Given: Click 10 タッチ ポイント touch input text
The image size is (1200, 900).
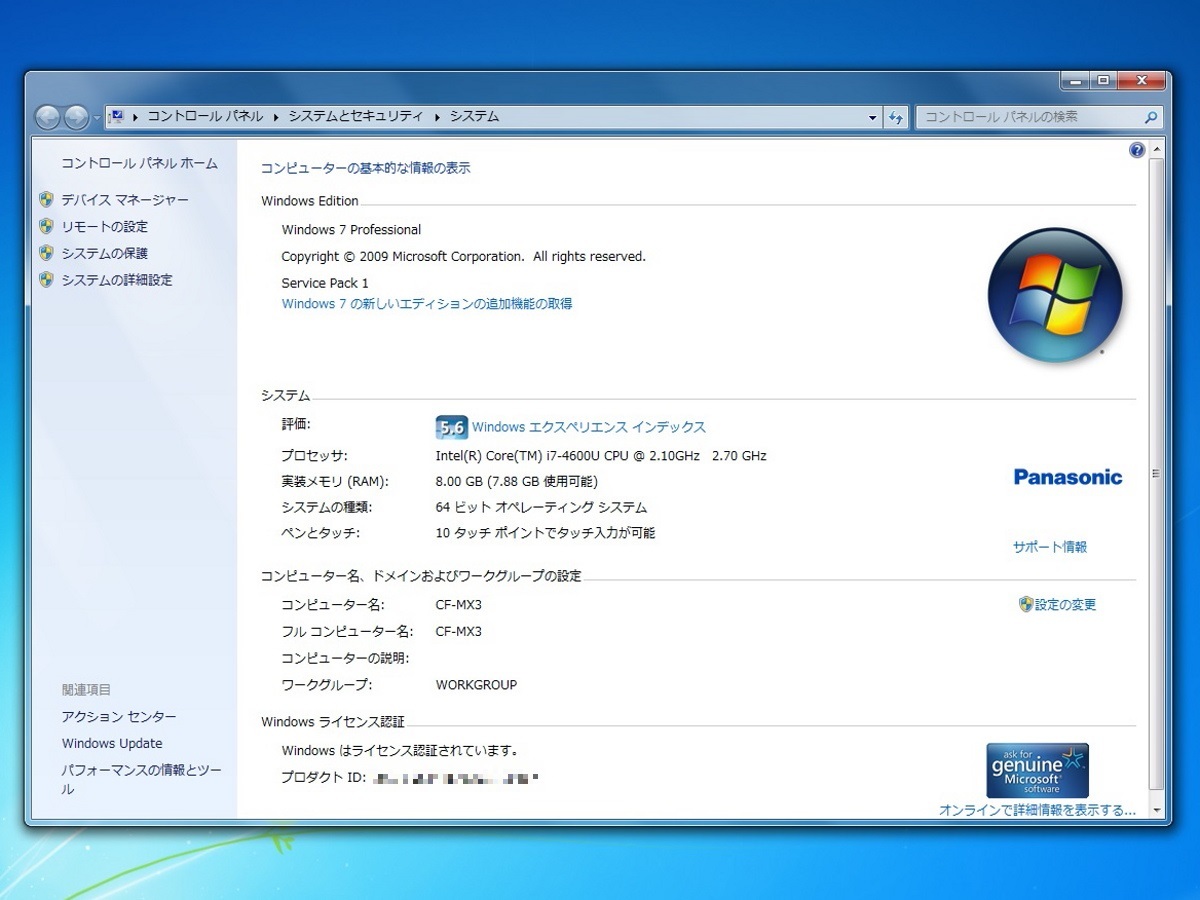Looking at the screenshot, I should (x=545, y=533).
